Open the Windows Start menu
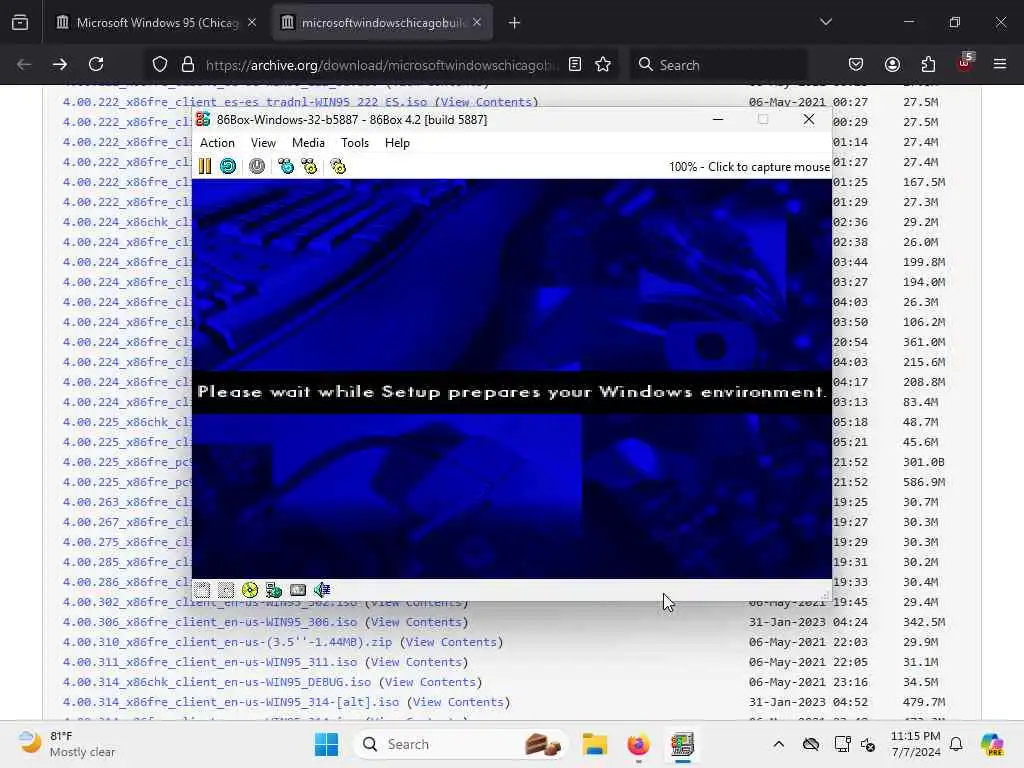 tap(326, 744)
